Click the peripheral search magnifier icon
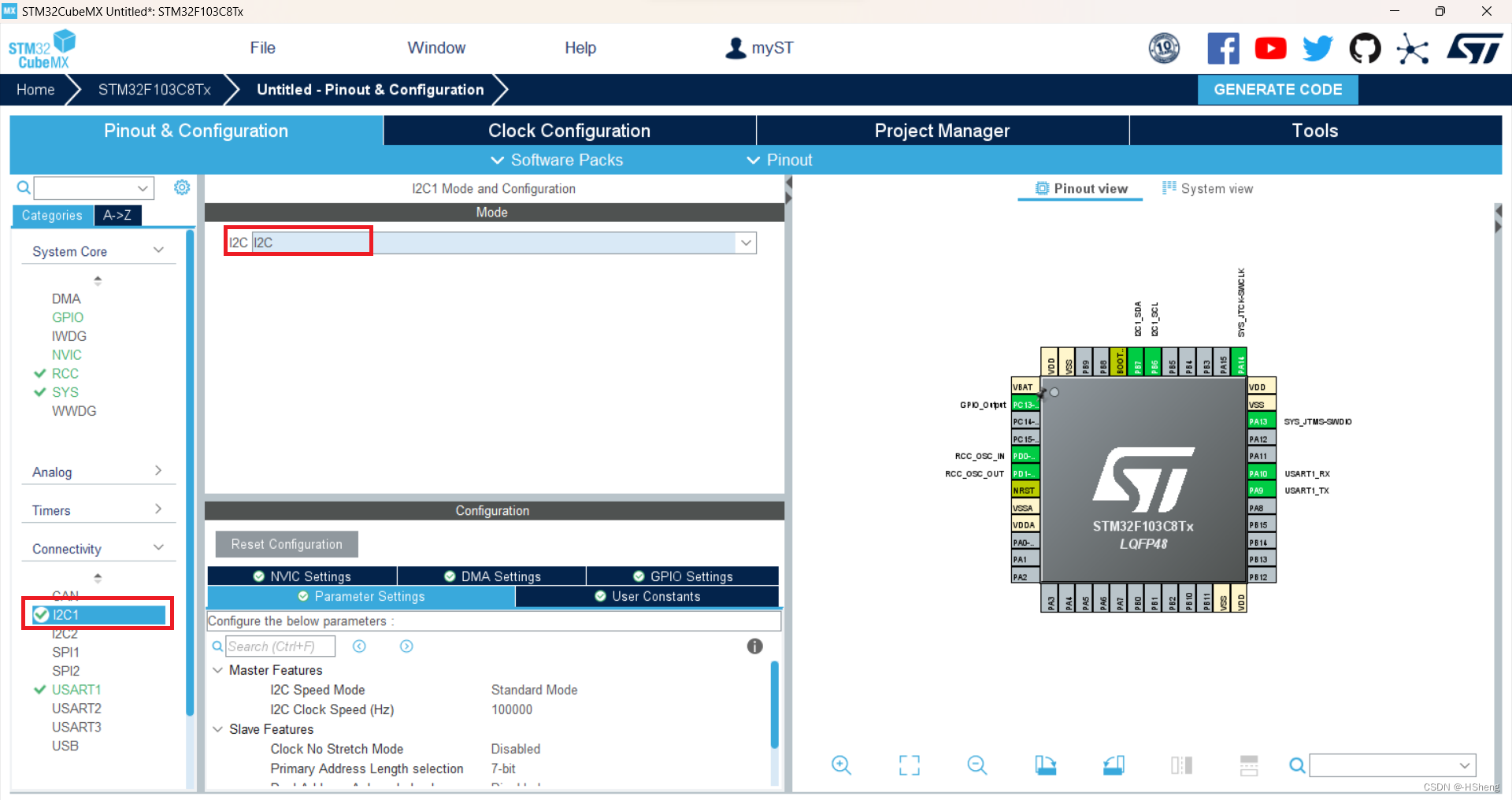This screenshot has width=1512, height=800. coord(24,187)
